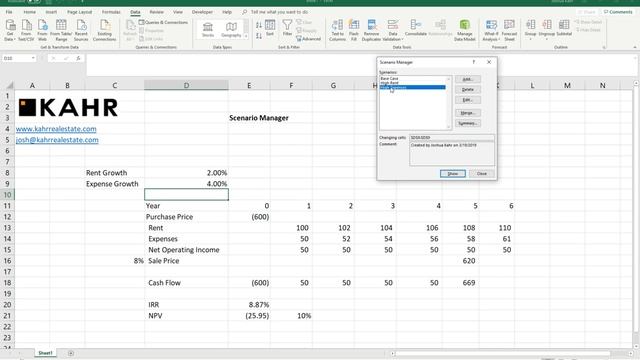Switch to the Home tab

click(x=29, y=12)
